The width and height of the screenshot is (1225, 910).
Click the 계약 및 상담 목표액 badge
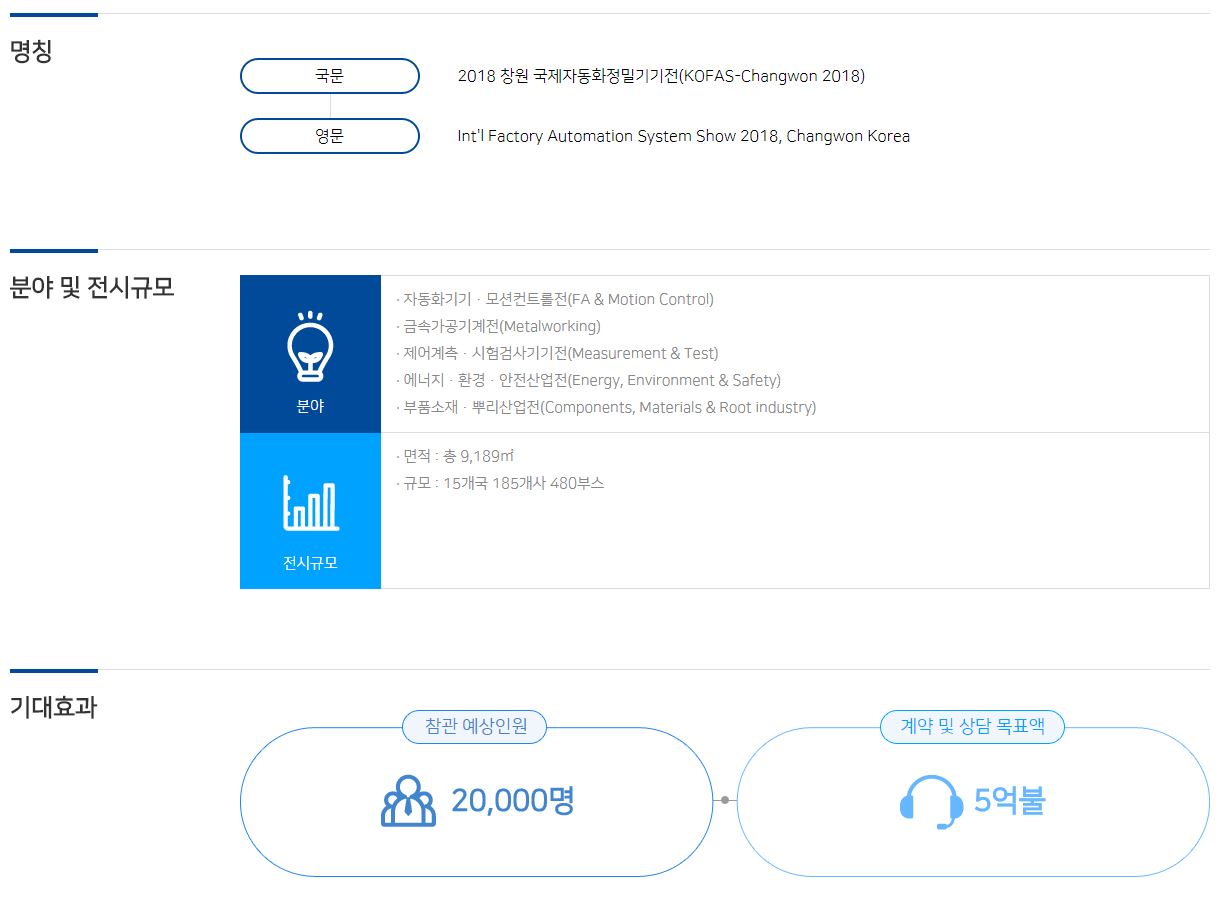pyautogui.click(x=972, y=726)
